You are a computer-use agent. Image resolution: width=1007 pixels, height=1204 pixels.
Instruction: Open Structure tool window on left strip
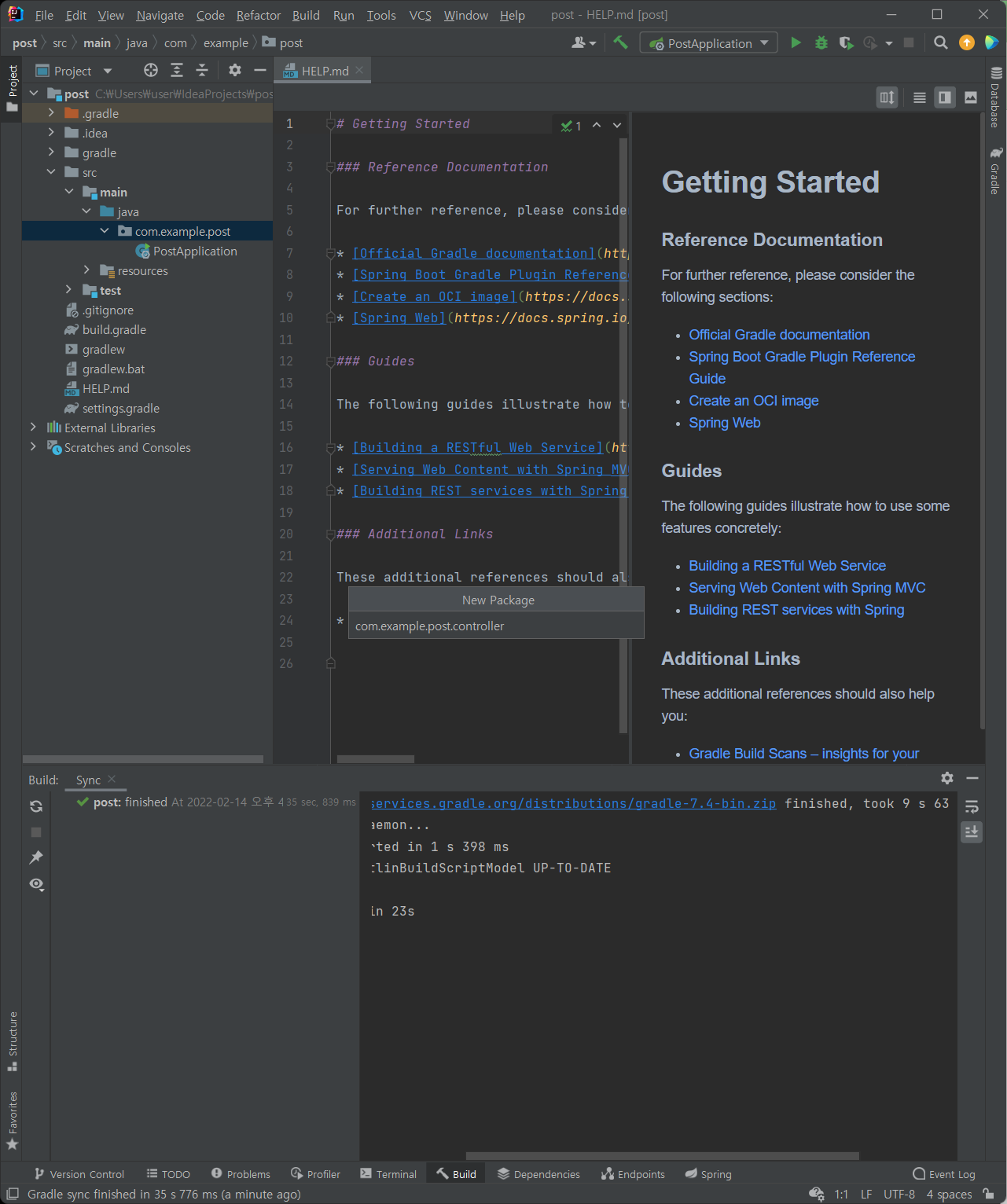(12, 1041)
